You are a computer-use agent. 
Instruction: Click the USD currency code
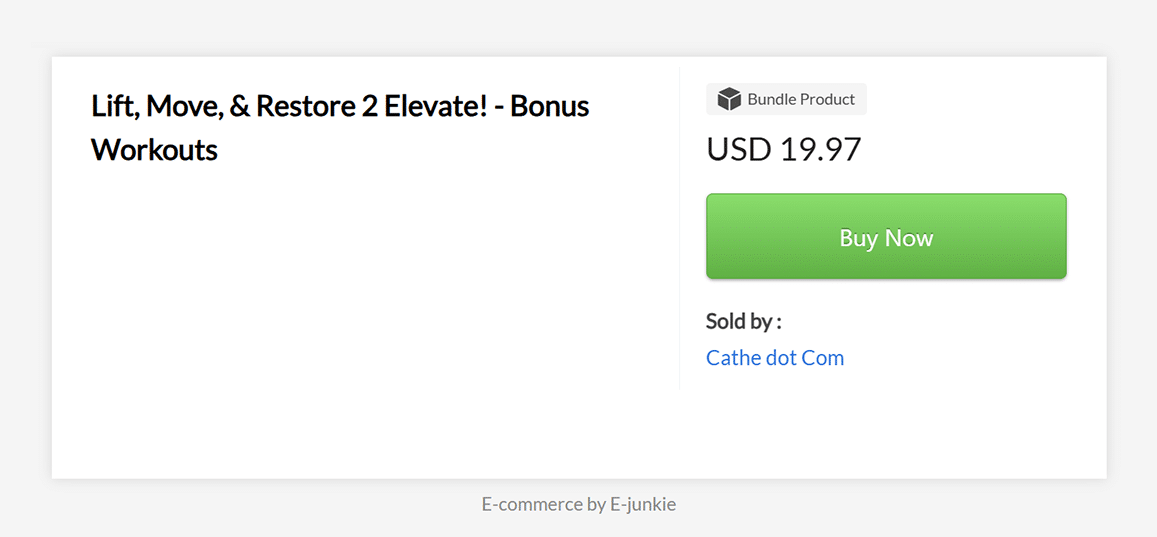(x=739, y=150)
